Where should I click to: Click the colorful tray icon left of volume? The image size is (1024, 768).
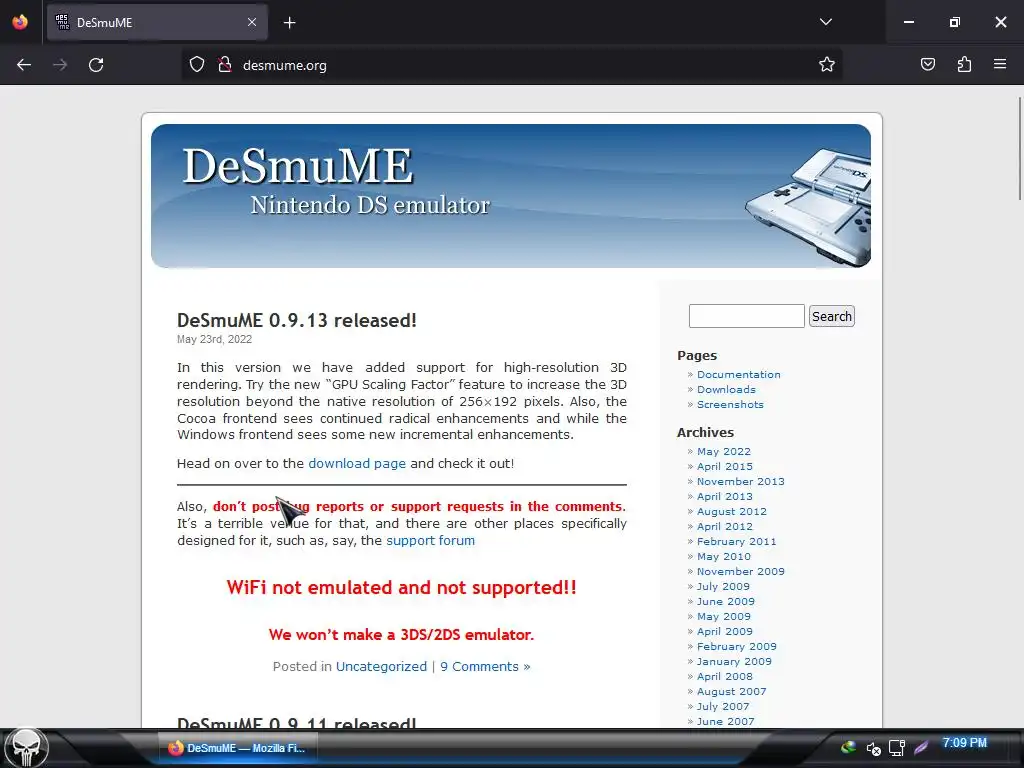pos(848,748)
